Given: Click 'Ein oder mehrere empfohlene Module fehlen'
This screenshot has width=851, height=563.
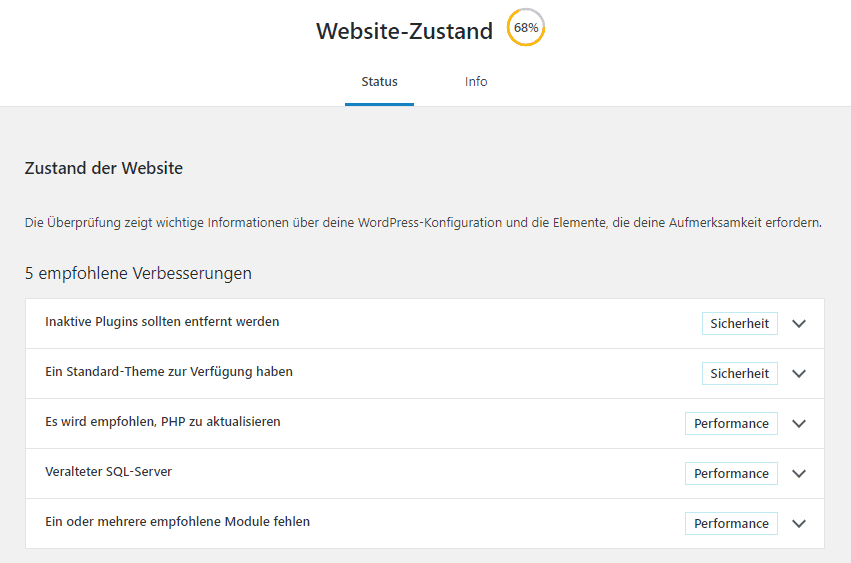Looking at the screenshot, I should 177,522.
